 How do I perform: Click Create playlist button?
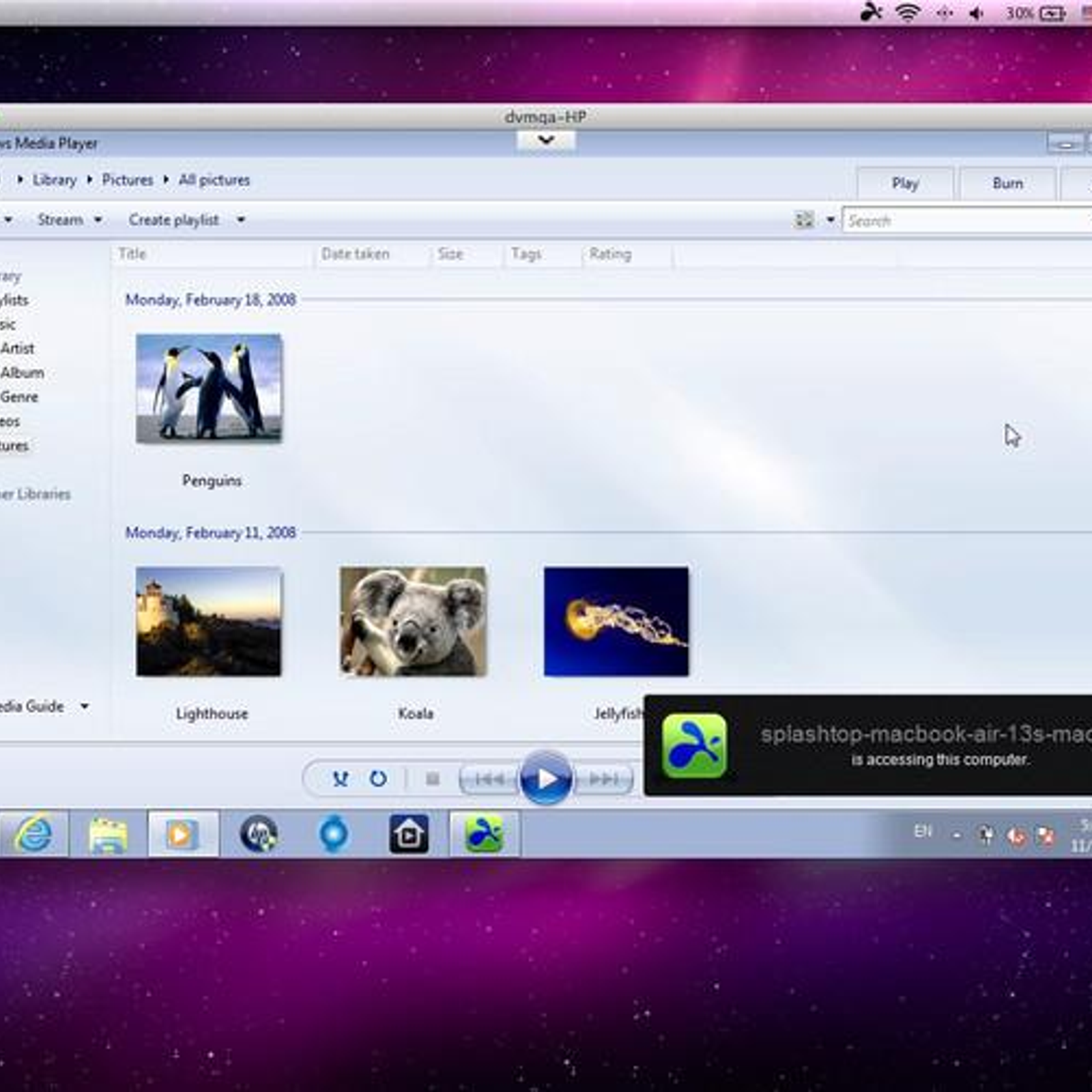(174, 220)
